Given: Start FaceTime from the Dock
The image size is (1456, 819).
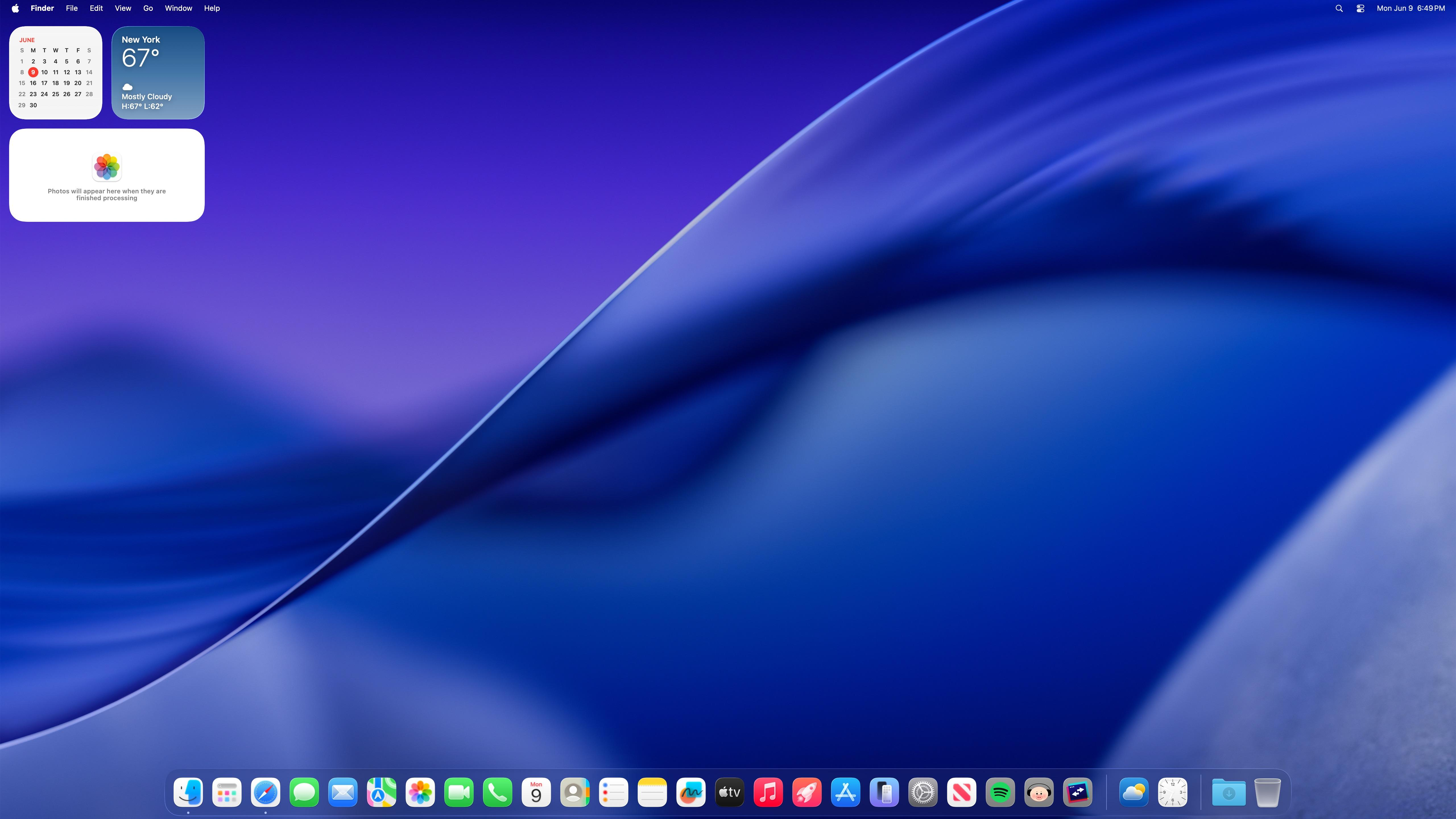Looking at the screenshot, I should 459,793.
